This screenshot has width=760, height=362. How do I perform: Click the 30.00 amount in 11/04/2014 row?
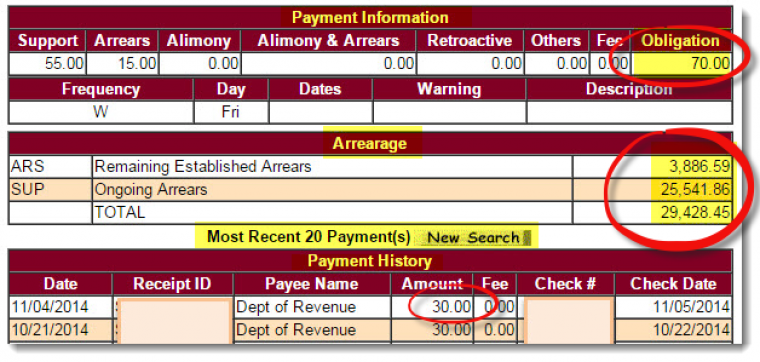tap(451, 307)
